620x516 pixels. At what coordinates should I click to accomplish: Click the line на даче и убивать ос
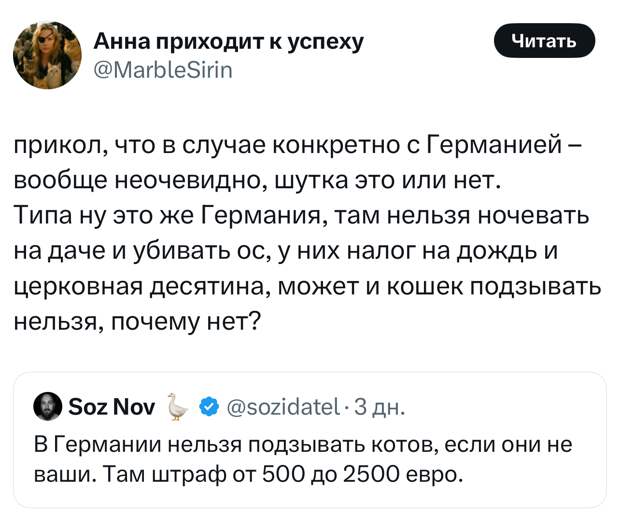[286, 251]
